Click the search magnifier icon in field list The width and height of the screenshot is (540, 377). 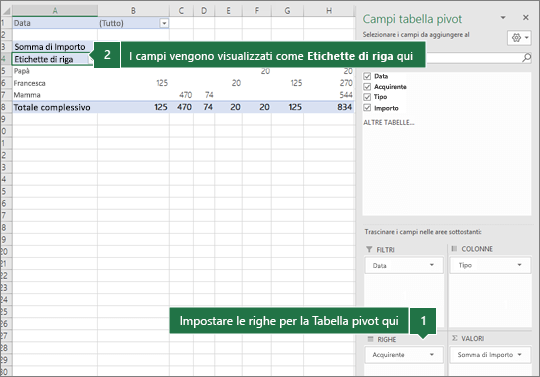coord(526,57)
